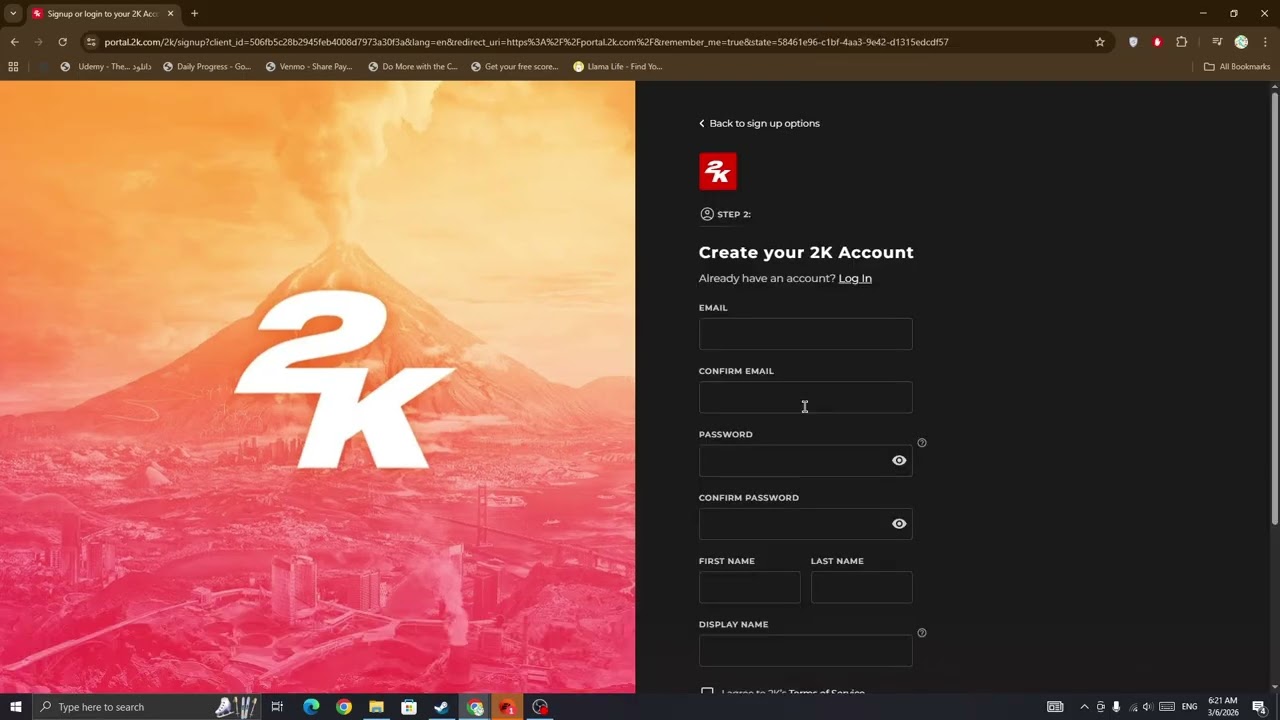Open the Daily Progress bookmark
Screen dimensions: 1280x720
(207, 67)
